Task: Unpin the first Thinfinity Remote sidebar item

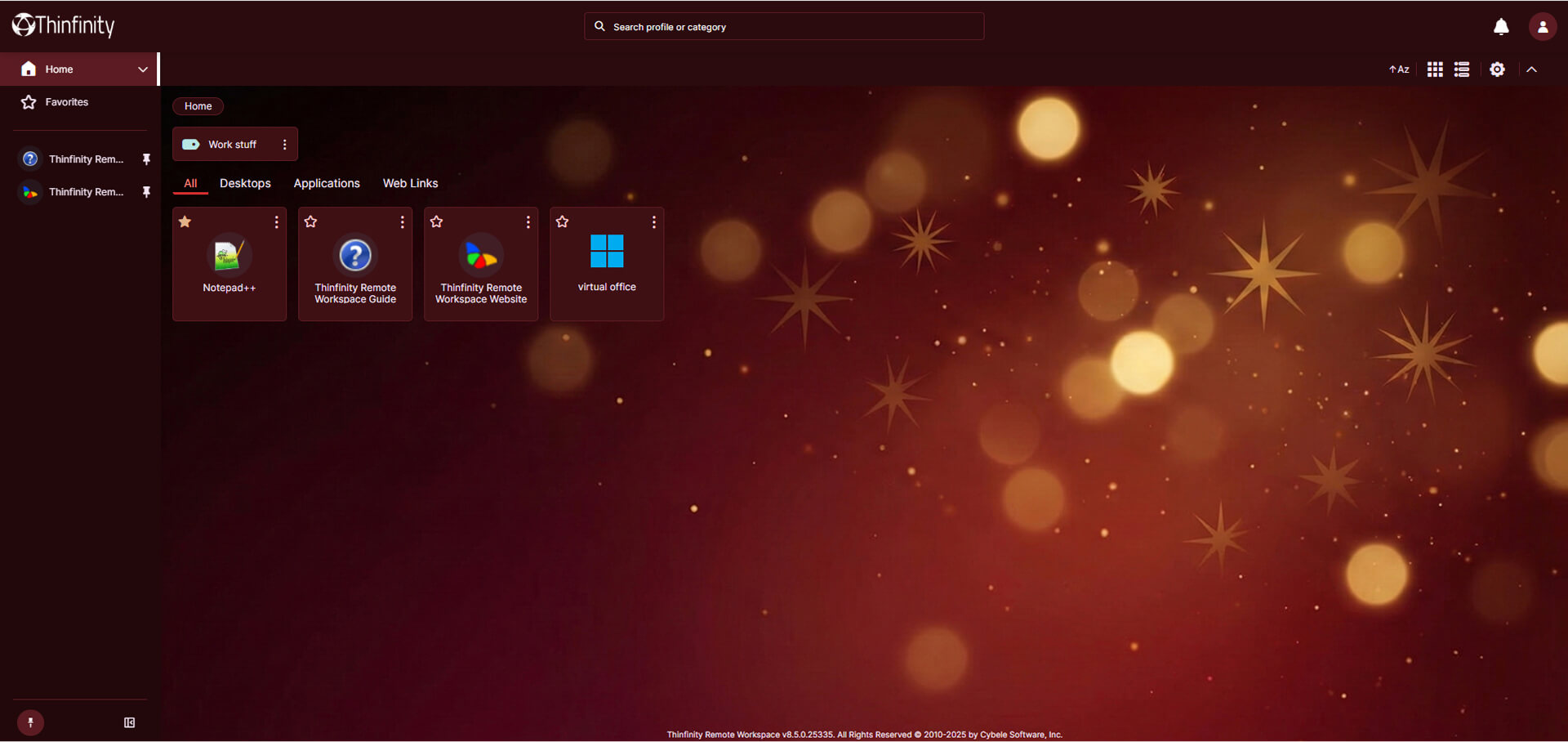Action: tap(147, 159)
